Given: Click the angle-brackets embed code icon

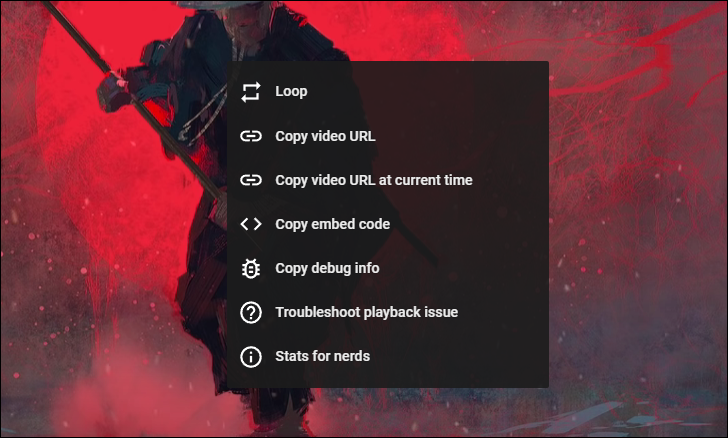Looking at the screenshot, I should 251,224.
